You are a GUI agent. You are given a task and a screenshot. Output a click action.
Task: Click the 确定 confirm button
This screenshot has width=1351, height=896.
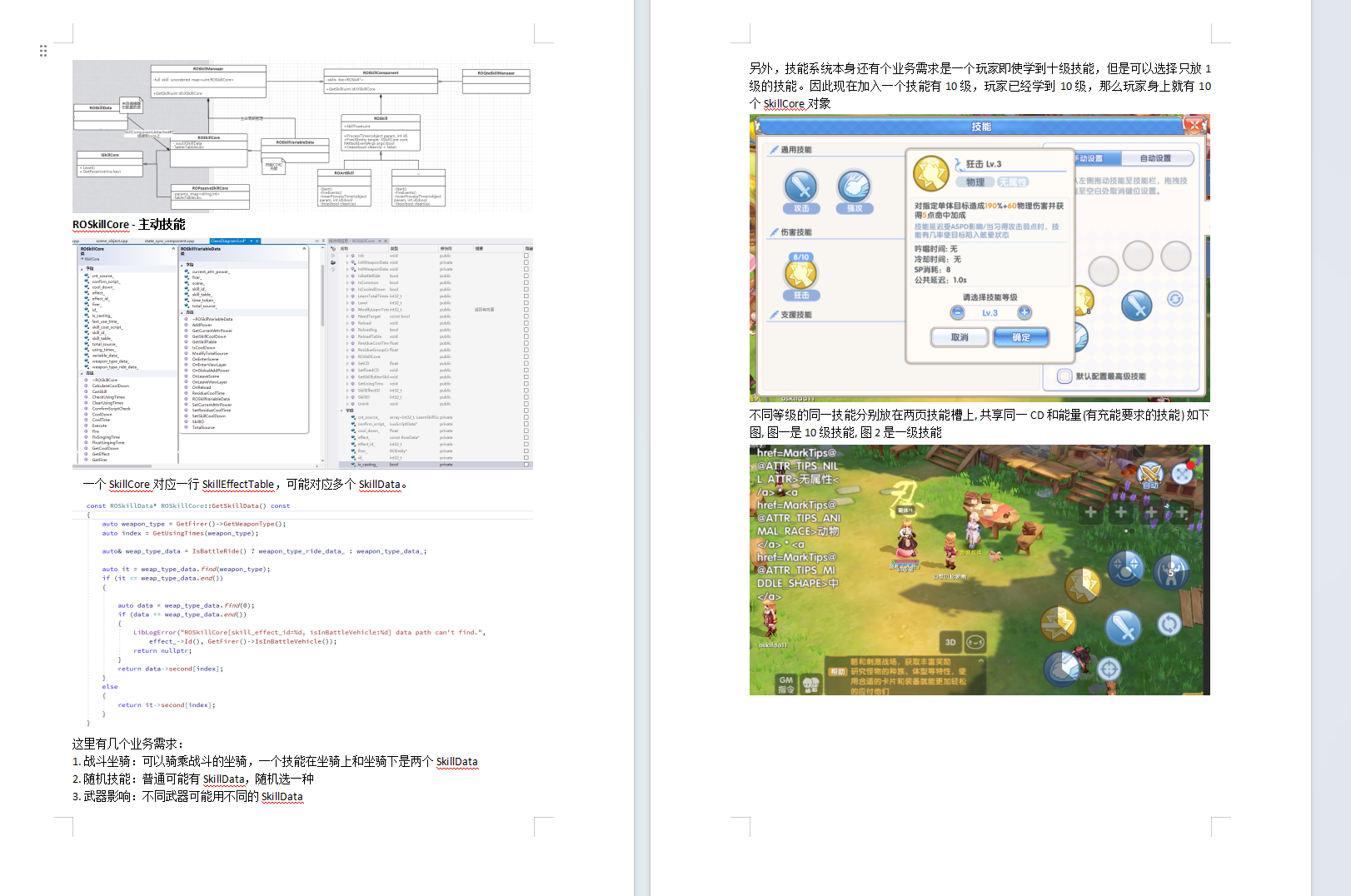tap(1020, 337)
